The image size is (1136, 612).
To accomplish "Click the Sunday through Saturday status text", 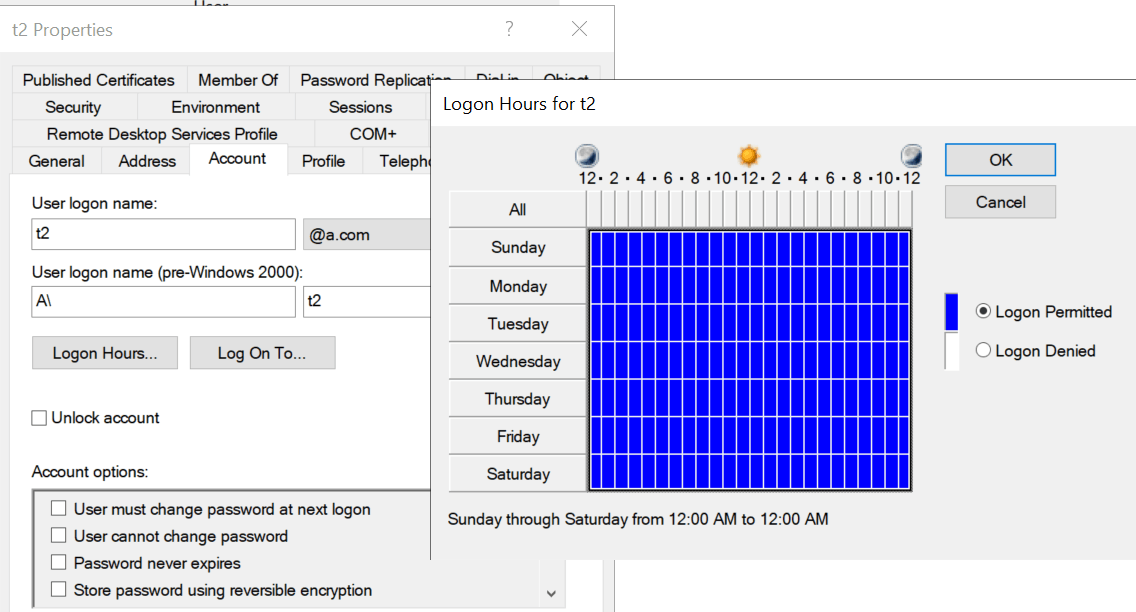I will pyautogui.click(x=638, y=519).
